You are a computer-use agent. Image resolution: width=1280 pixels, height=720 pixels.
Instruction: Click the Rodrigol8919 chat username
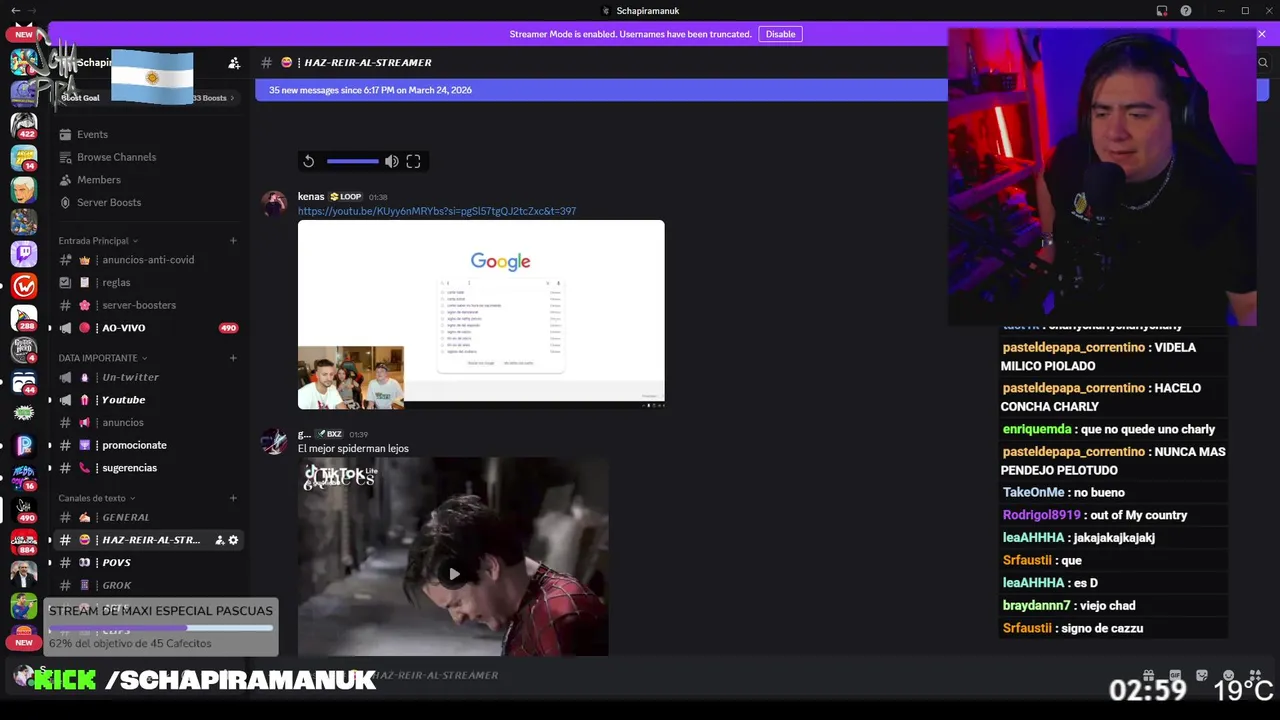(x=1041, y=515)
